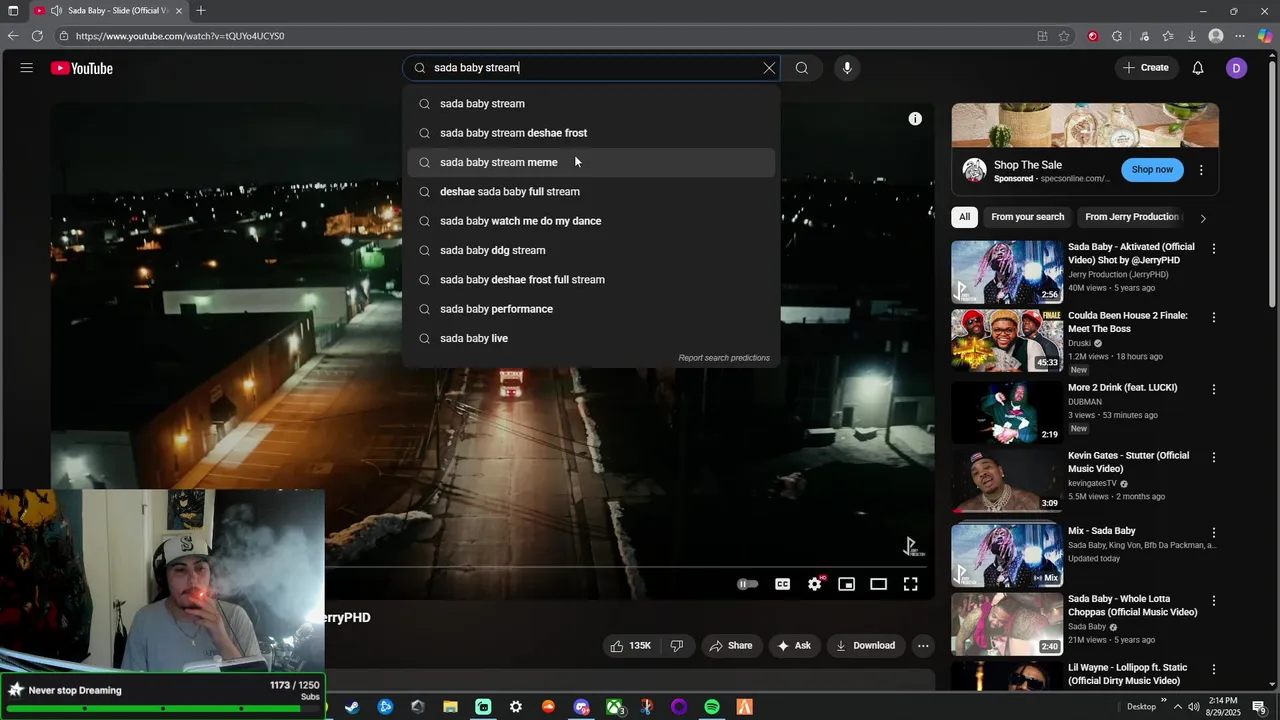The width and height of the screenshot is (1280, 720).
Task: Open the purple D account avatar
Action: pyautogui.click(x=1237, y=68)
